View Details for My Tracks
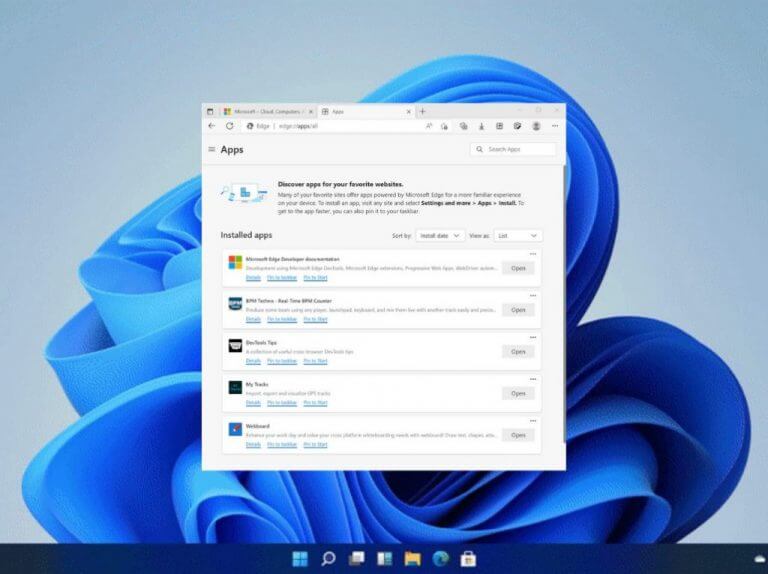This screenshot has width=768, height=574. pyautogui.click(x=253, y=403)
